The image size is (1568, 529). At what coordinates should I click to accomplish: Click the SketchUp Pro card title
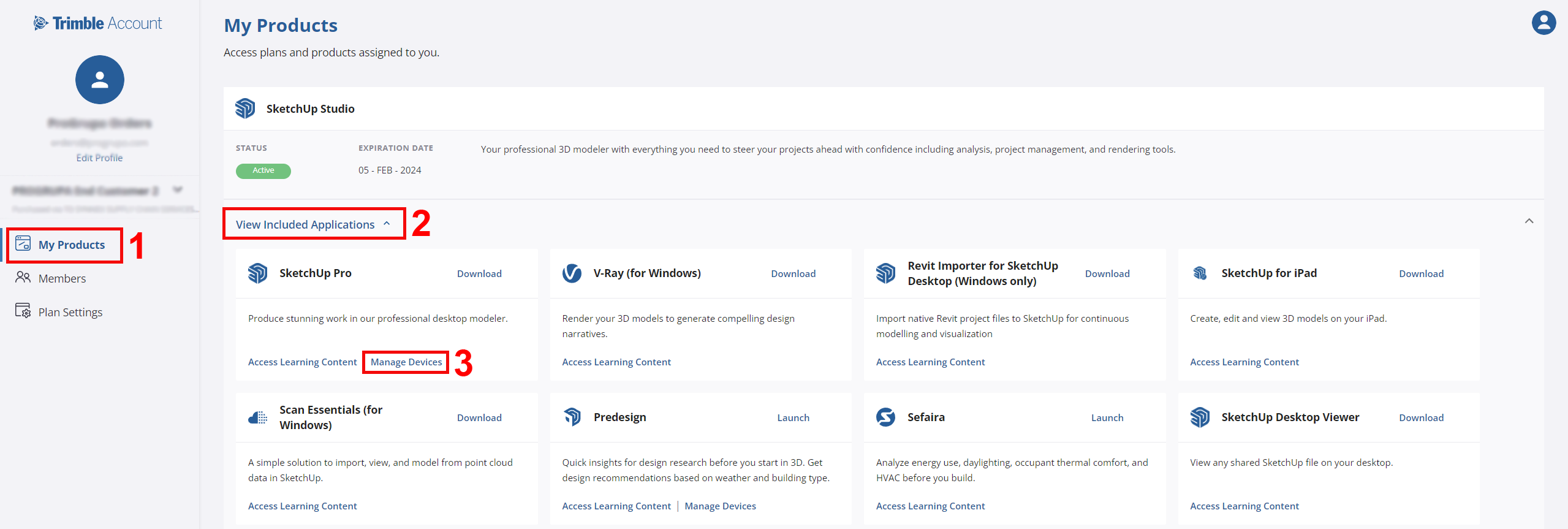pyautogui.click(x=316, y=273)
